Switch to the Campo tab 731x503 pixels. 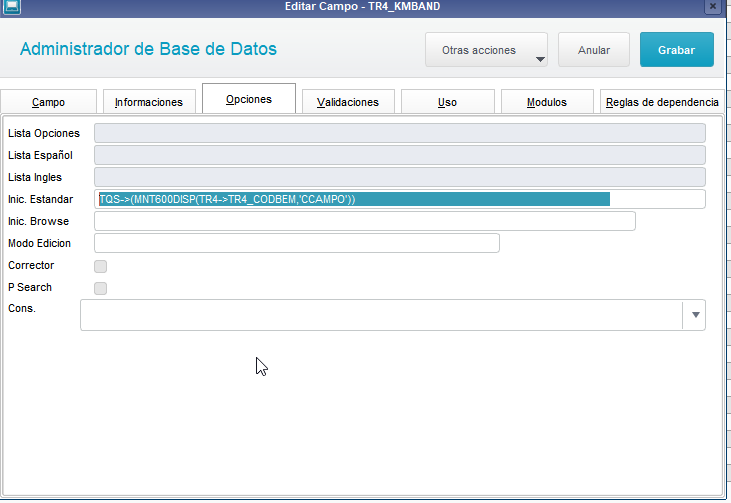[48, 102]
